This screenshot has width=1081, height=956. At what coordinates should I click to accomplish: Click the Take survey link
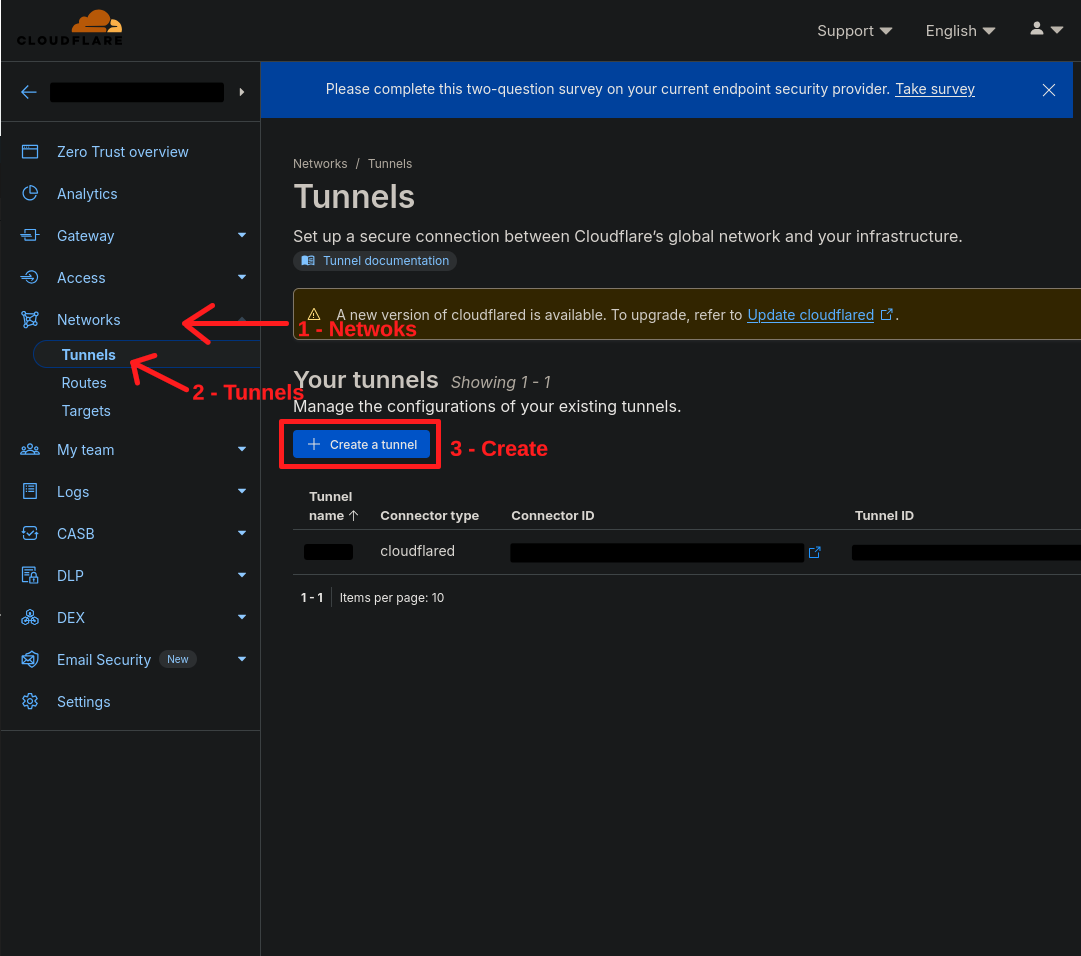[934, 89]
